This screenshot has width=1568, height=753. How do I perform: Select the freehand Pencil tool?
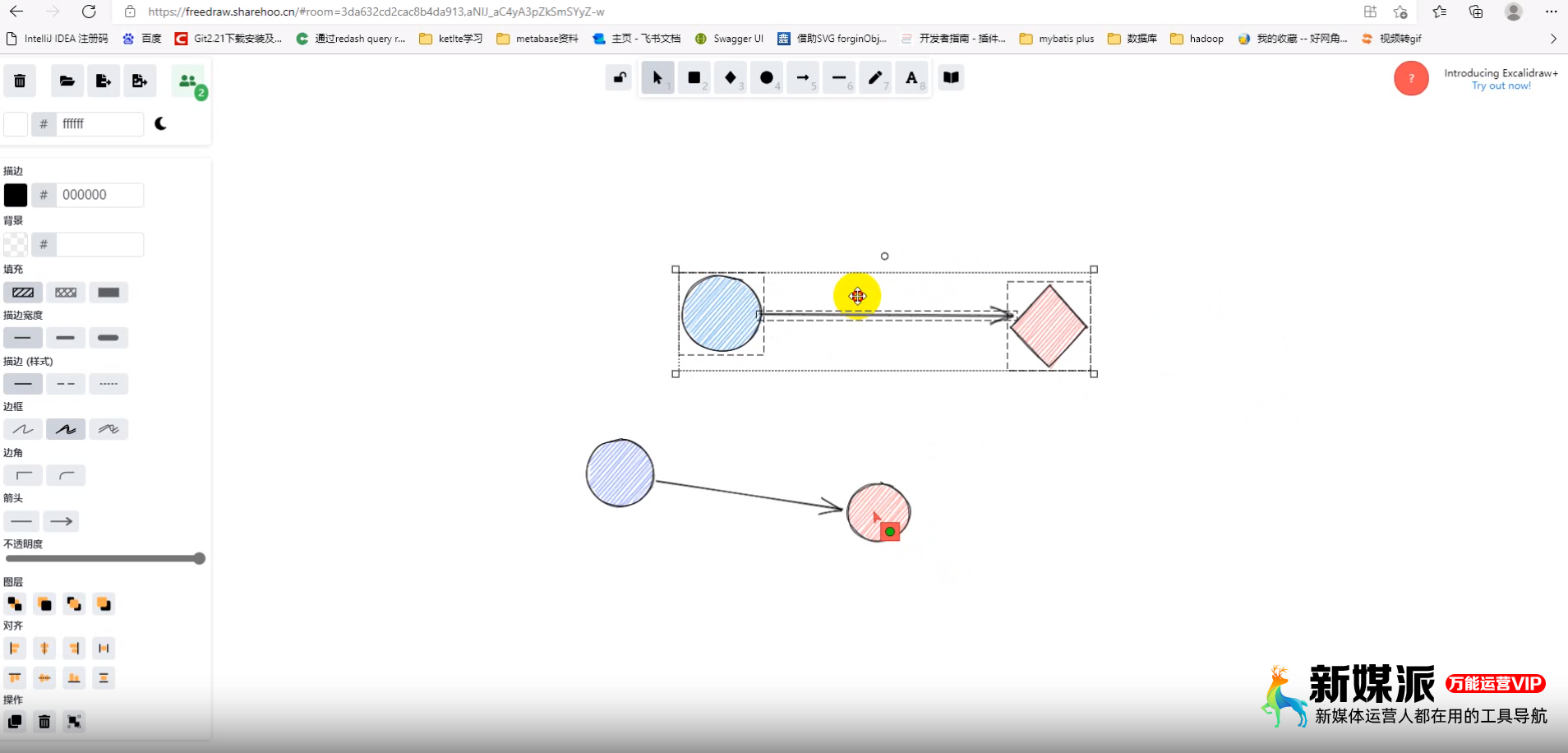point(875,78)
